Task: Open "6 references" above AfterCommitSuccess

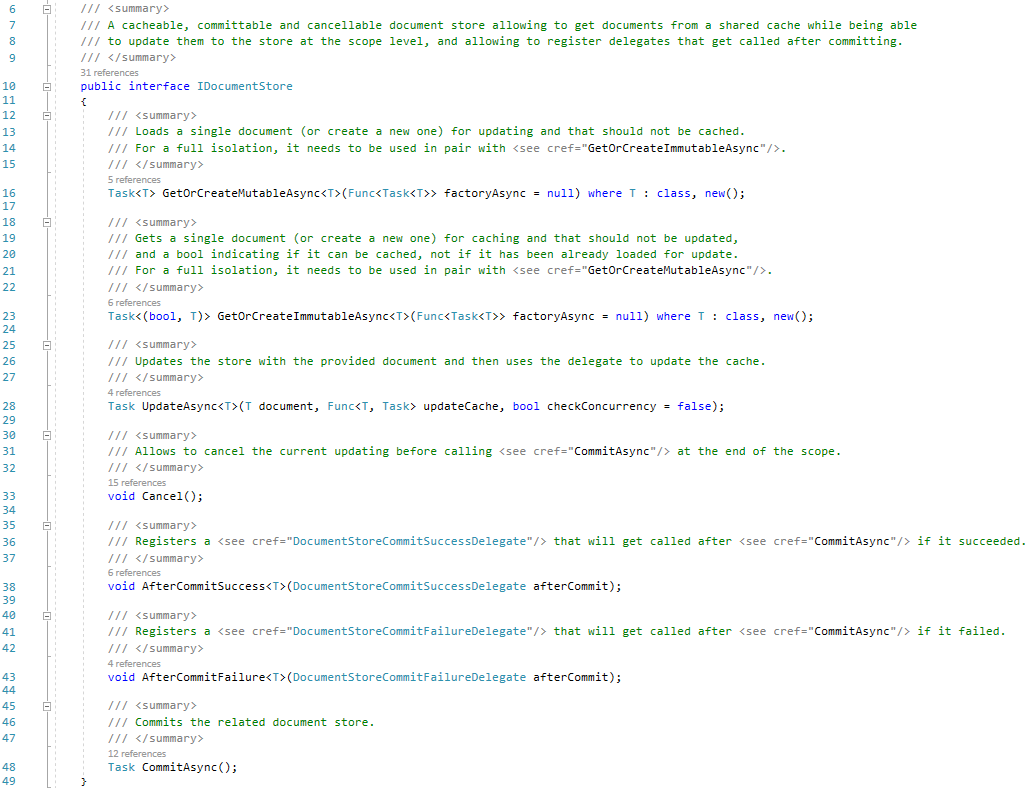Action: (x=134, y=573)
